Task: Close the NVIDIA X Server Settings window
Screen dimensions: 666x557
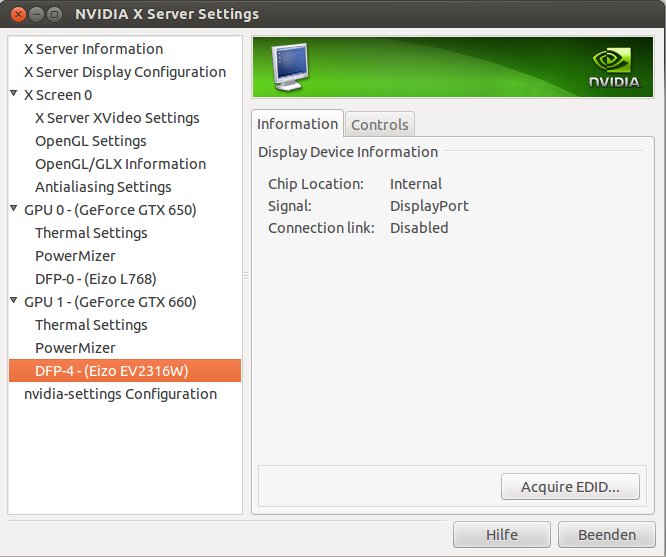Action: 18,14
